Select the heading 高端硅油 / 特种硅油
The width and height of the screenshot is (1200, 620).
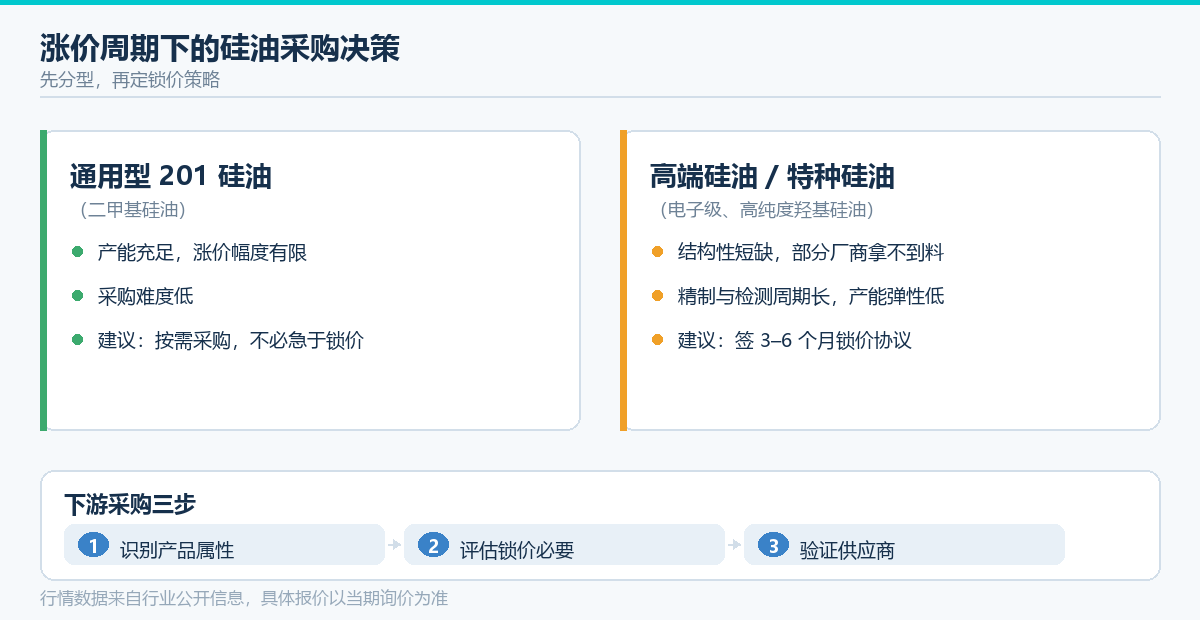[772, 177]
